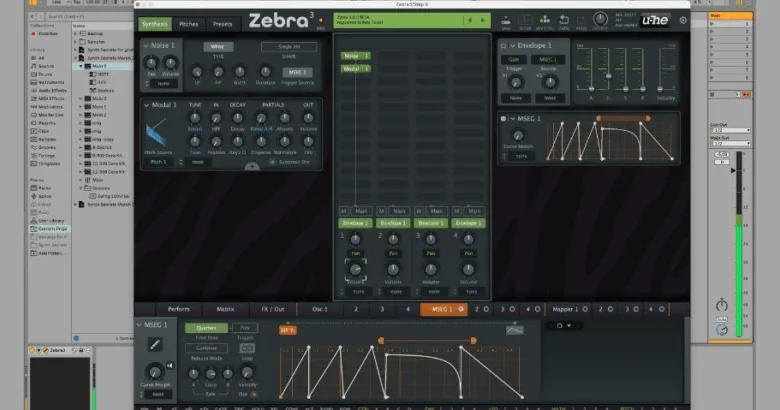Screen dimensions: 780x410
Task: Click the MSEG curve shape preset icon
Action: click(x=516, y=329)
